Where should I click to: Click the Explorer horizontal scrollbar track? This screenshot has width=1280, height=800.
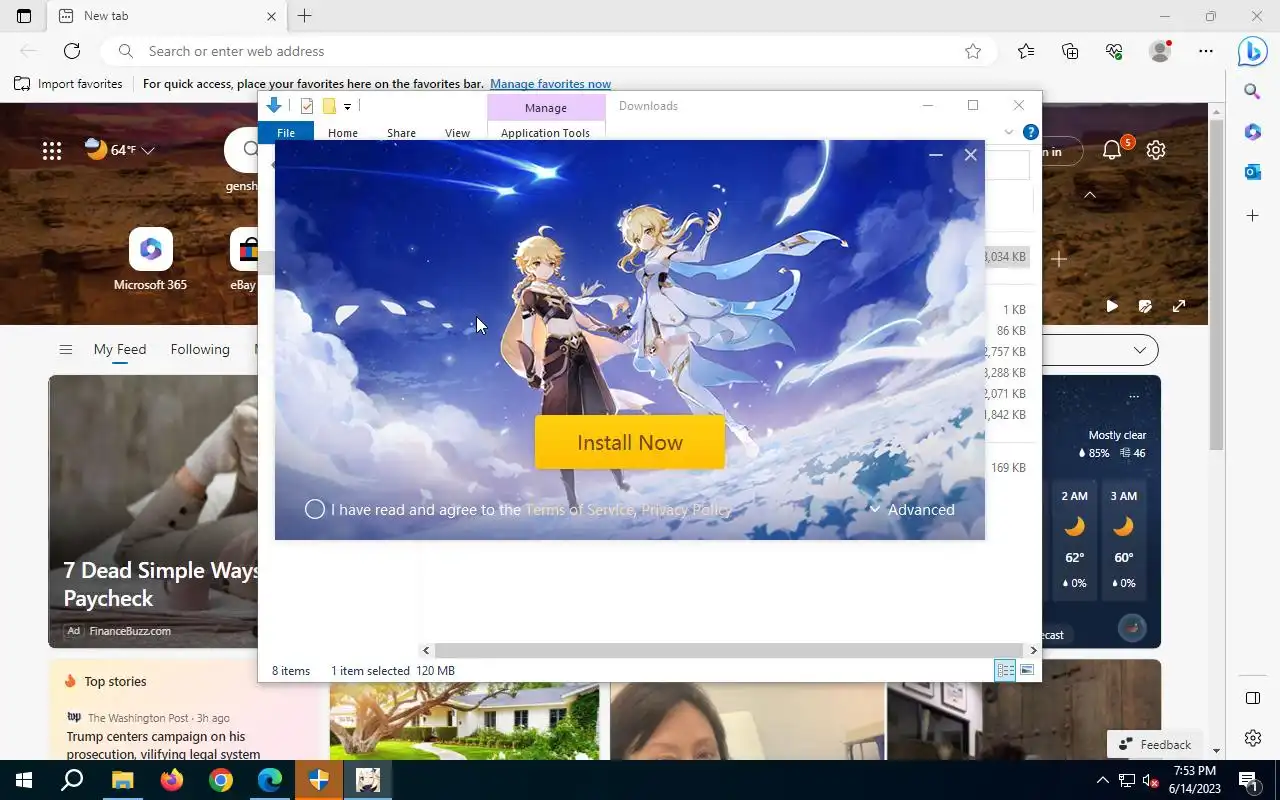tap(729, 650)
